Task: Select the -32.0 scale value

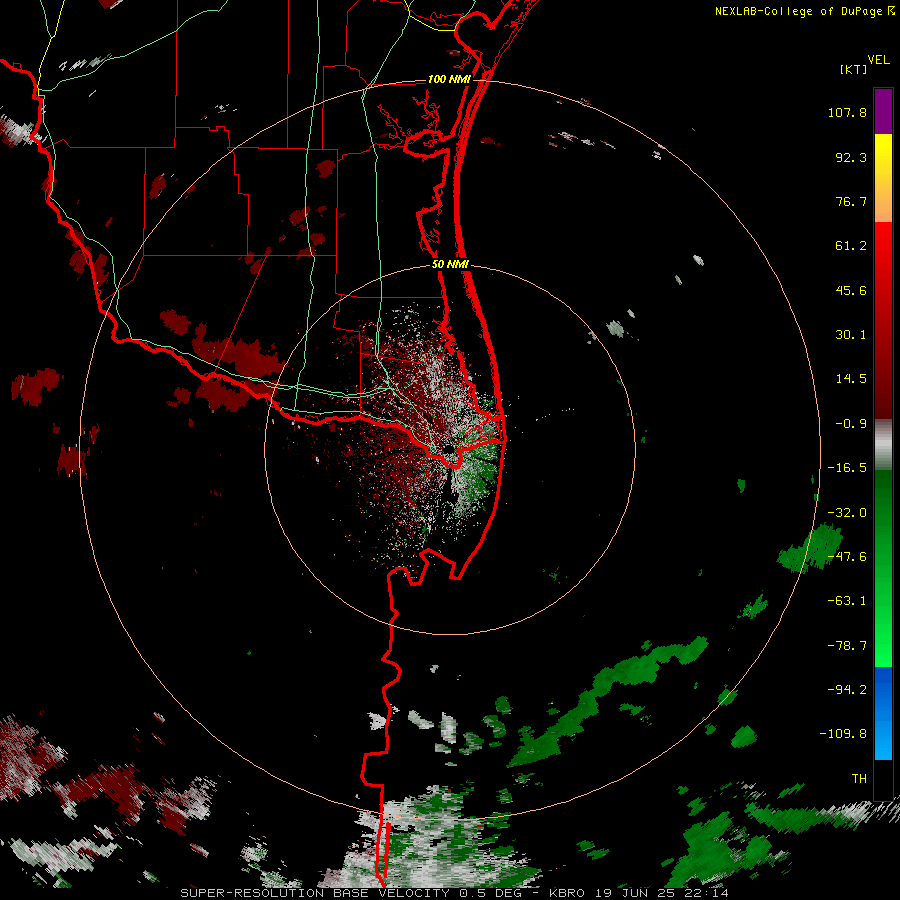Action: [847, 513]
